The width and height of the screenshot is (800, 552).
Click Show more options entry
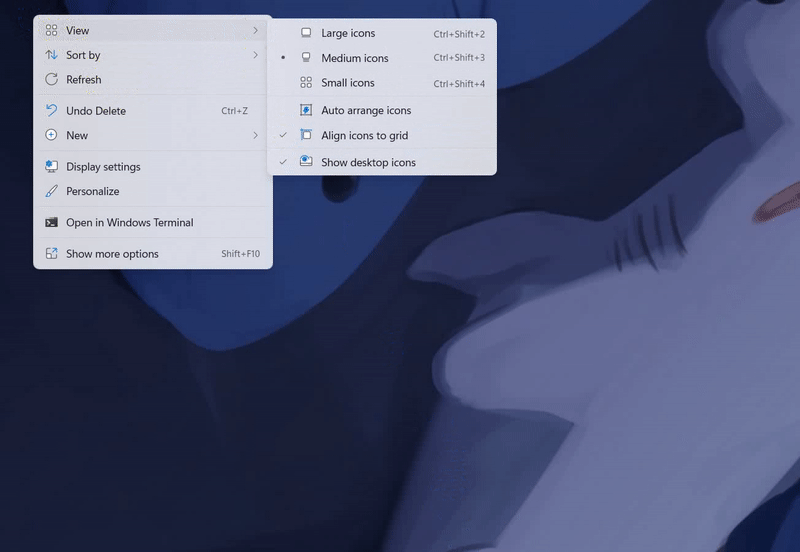coord(153,254)
